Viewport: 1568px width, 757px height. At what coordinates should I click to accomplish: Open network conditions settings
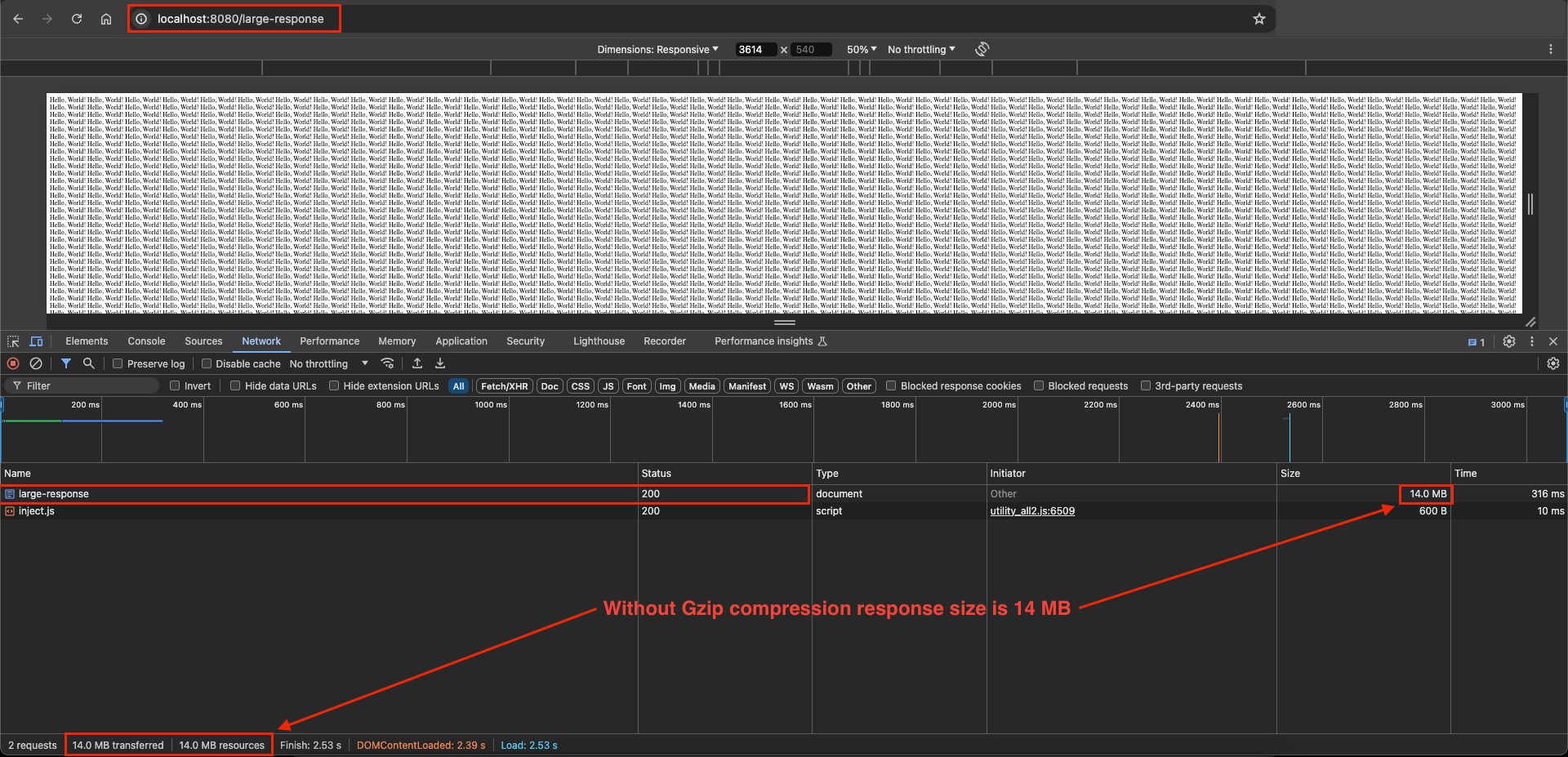tap(388, 363)
